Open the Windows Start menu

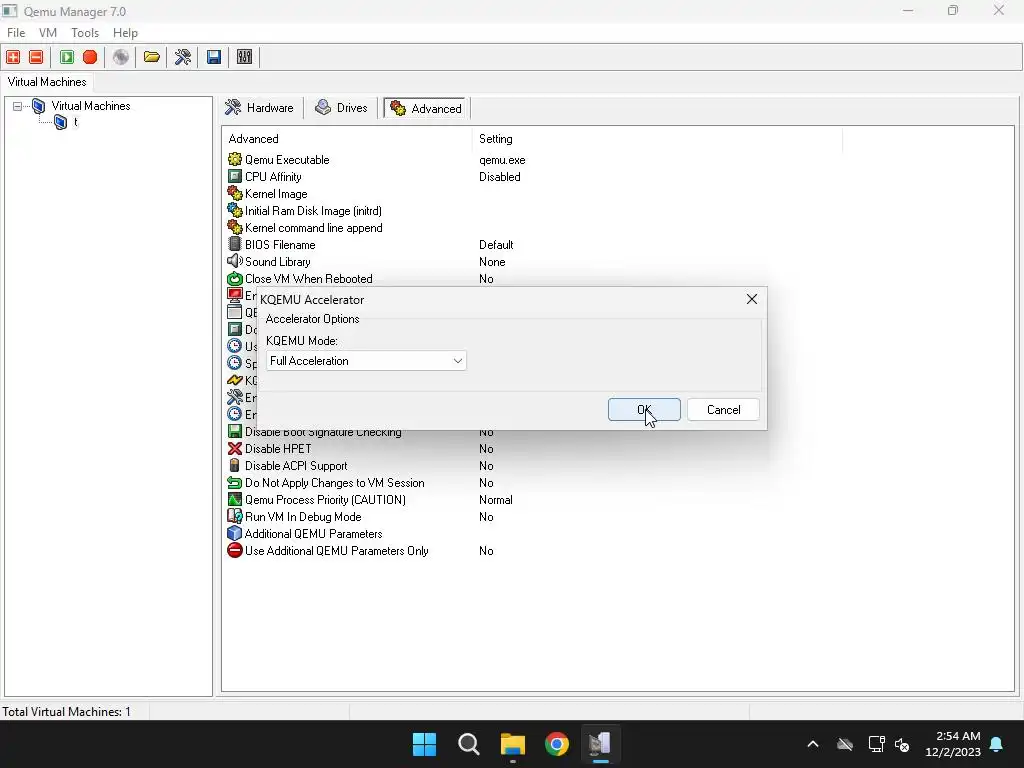[424, 744]
